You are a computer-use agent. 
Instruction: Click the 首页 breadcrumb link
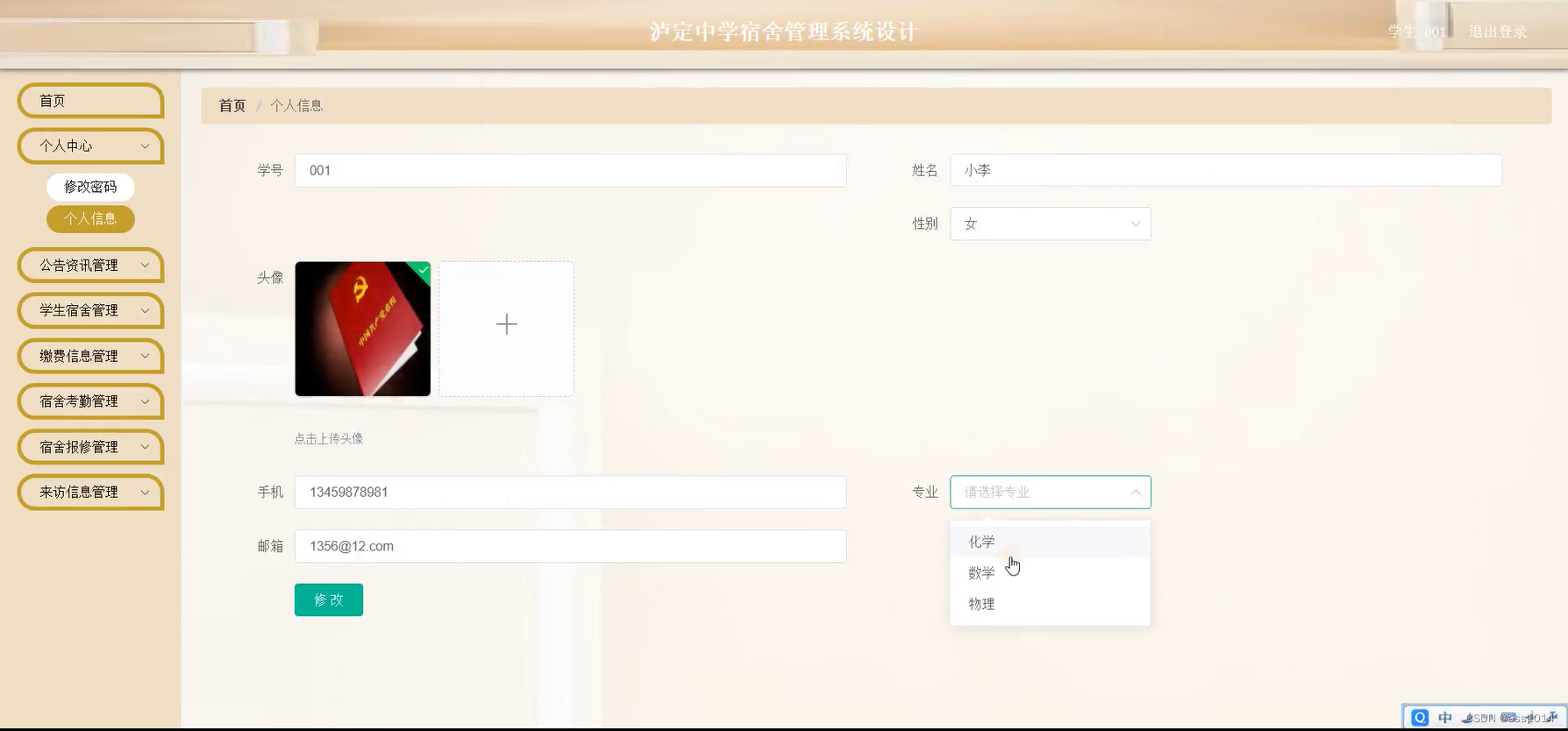(232, 106)
